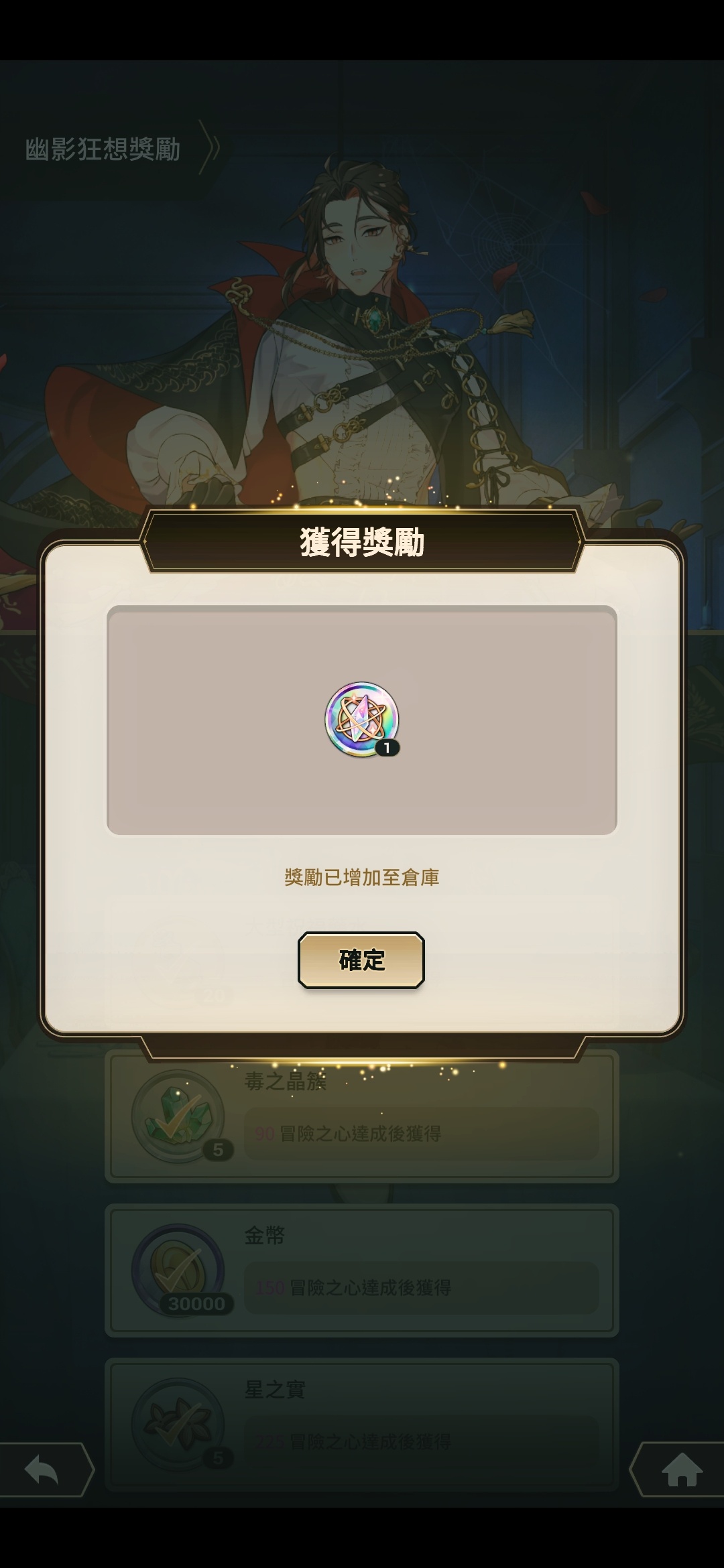This screenshot has width=724, height=1568.
Task: Open the 幽影狂想獎勵 title tab
Action: 103,149
